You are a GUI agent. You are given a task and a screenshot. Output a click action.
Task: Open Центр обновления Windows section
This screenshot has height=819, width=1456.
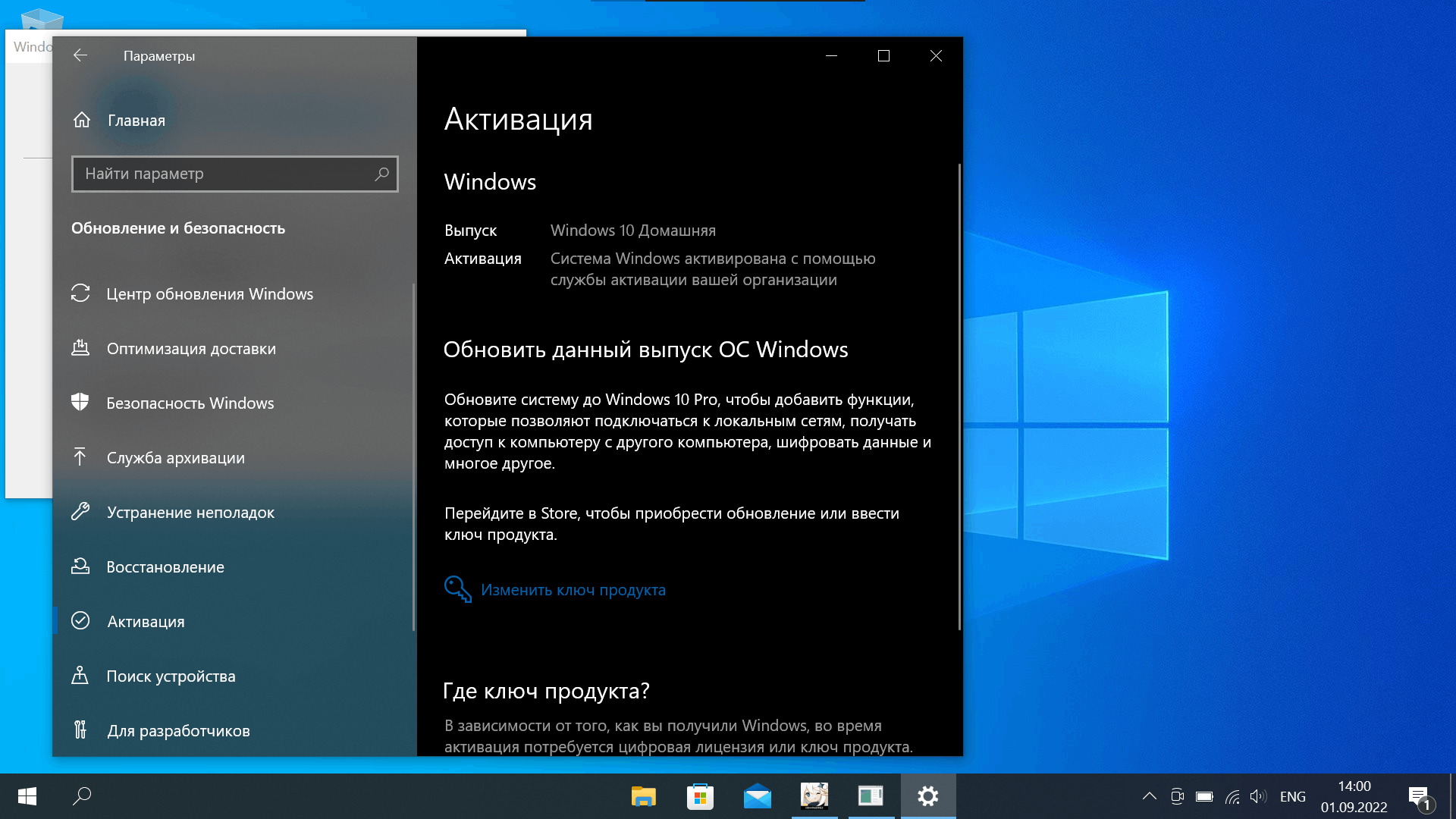209,294
